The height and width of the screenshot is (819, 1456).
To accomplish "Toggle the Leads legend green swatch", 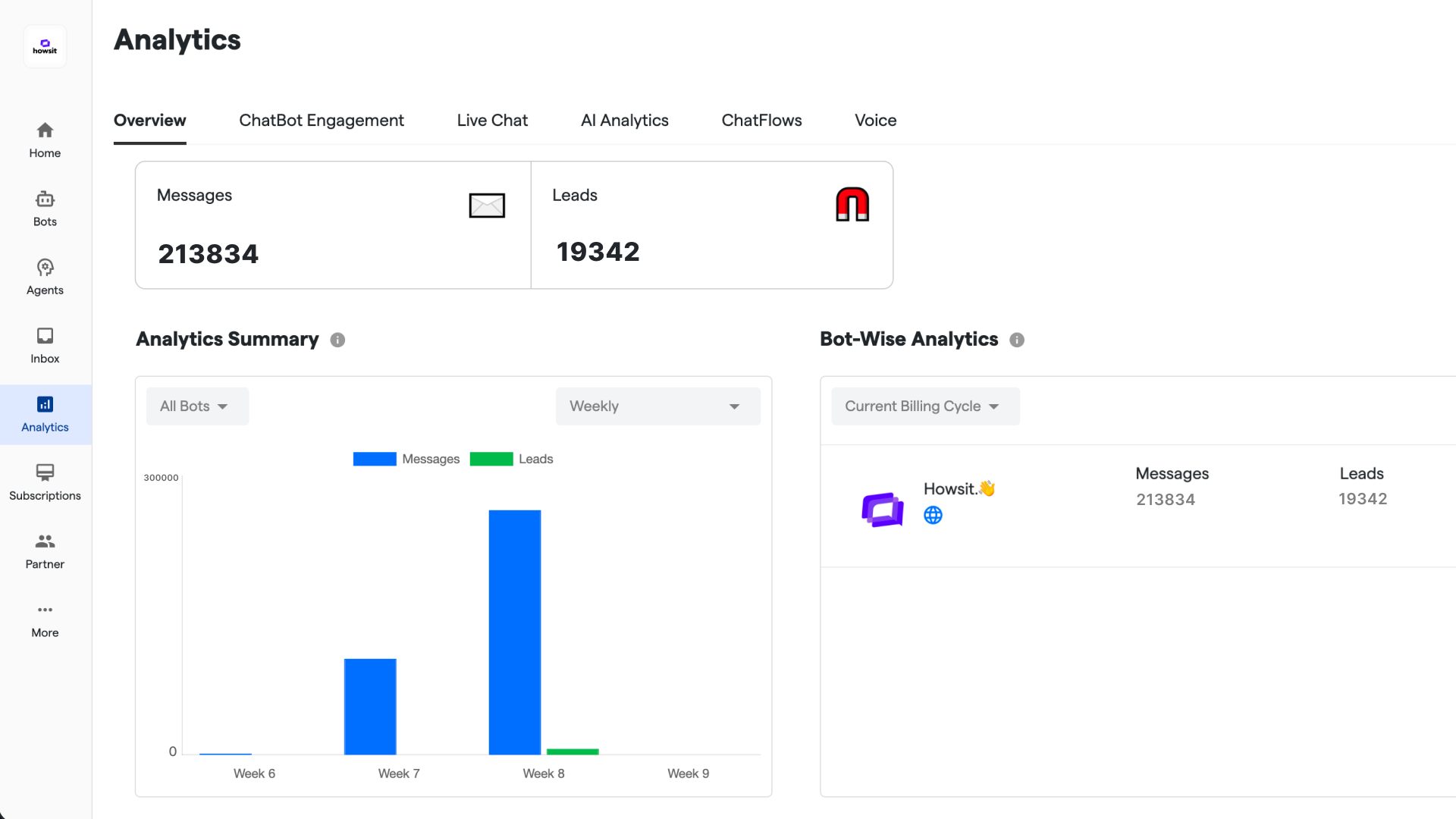I will click(491, 459).
